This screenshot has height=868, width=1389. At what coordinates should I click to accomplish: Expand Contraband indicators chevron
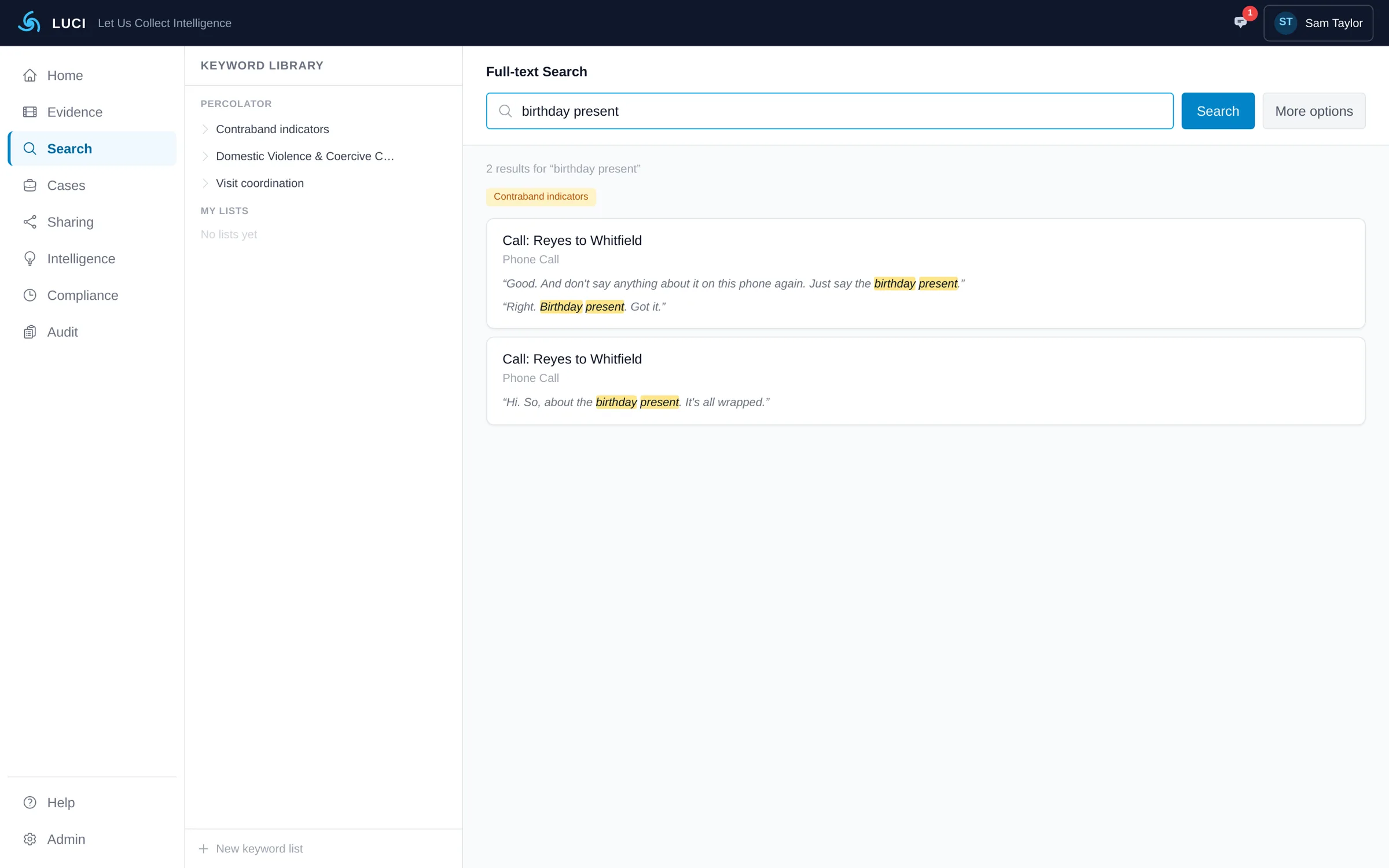(x=205, y=129)
